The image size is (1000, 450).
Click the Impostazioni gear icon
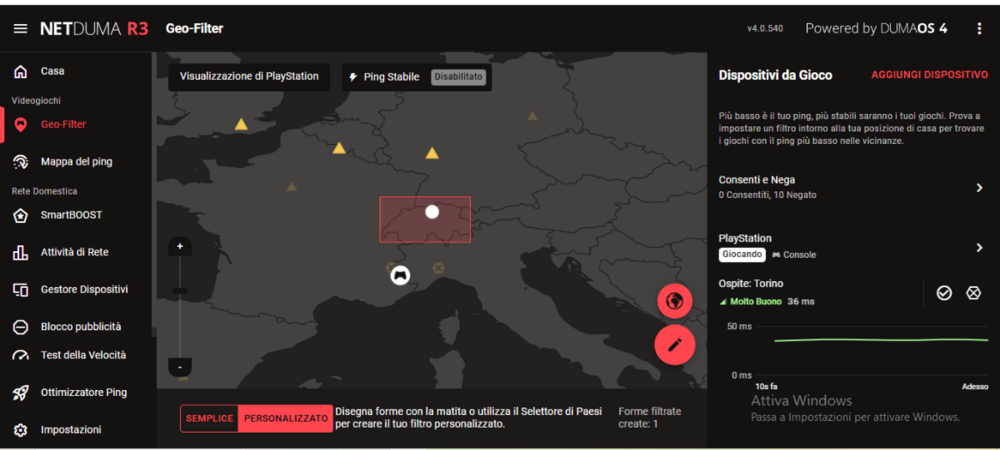[20, 430]
